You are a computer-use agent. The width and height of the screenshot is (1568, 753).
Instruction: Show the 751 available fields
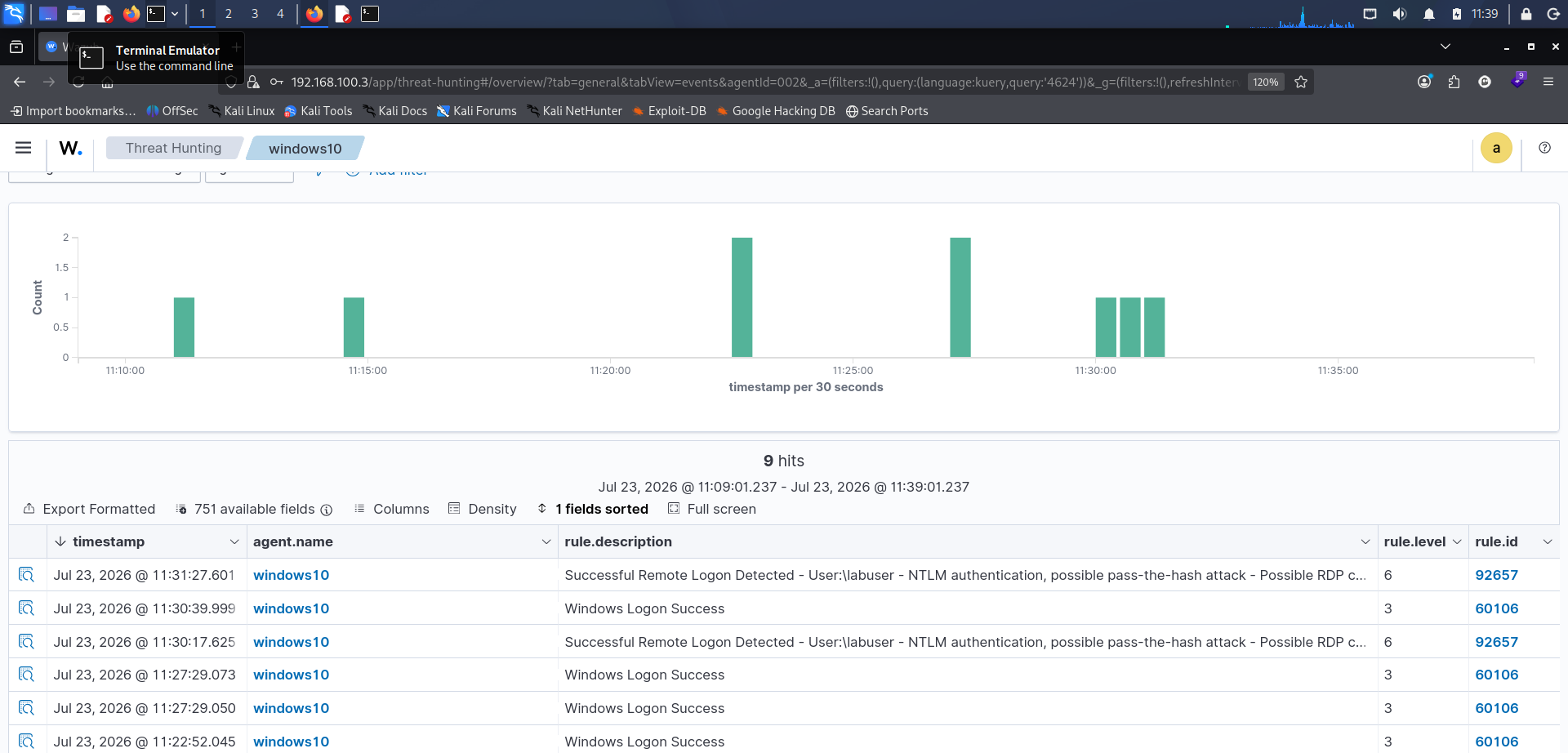pyautogui.click(x=254, y=509)
